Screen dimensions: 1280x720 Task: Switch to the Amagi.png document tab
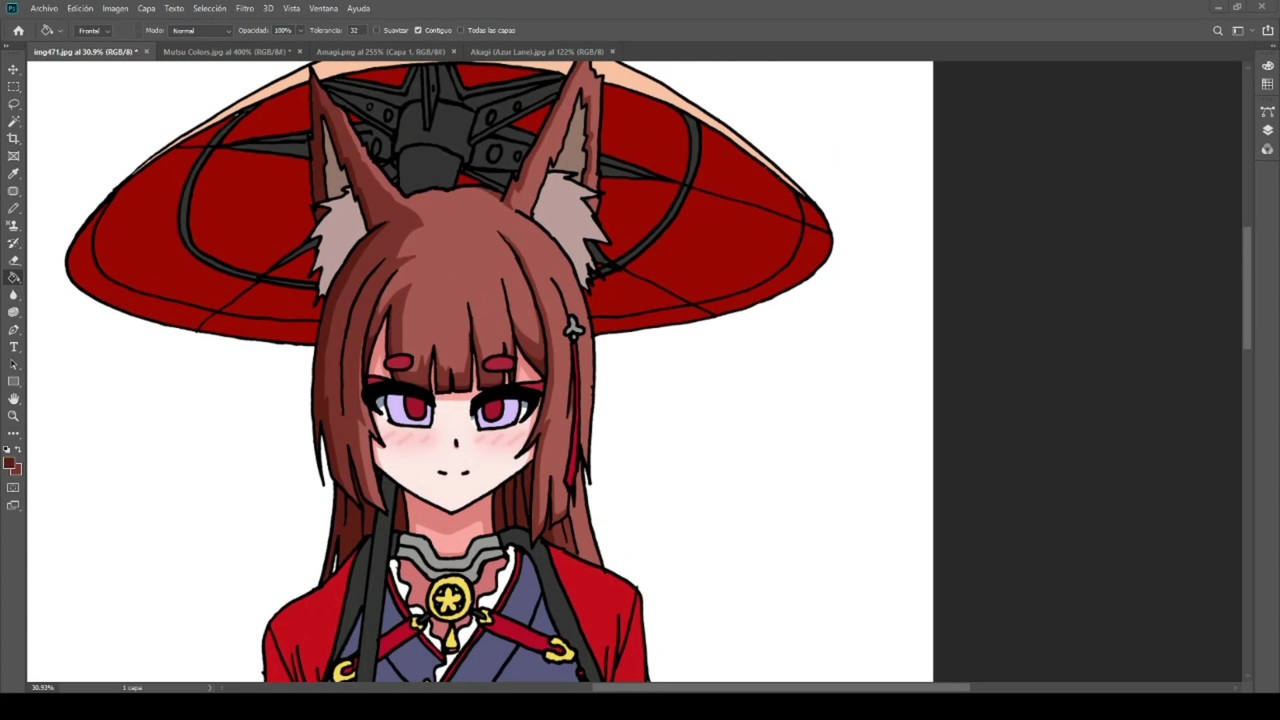pyautogui.click(x=380, y=52)
